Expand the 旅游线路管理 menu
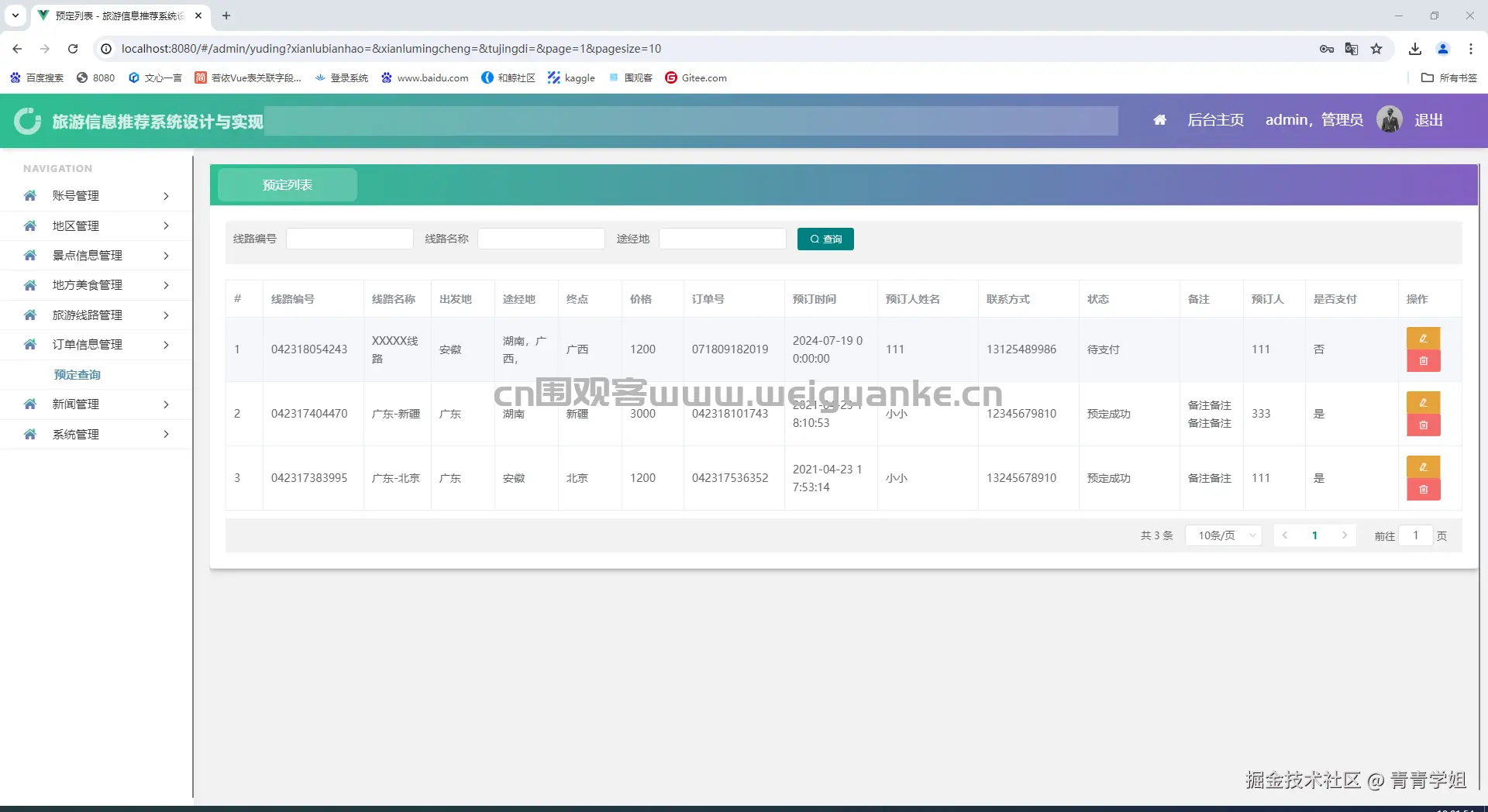Viewport: 1488px width, 812px height. click(x=96, y=315)
